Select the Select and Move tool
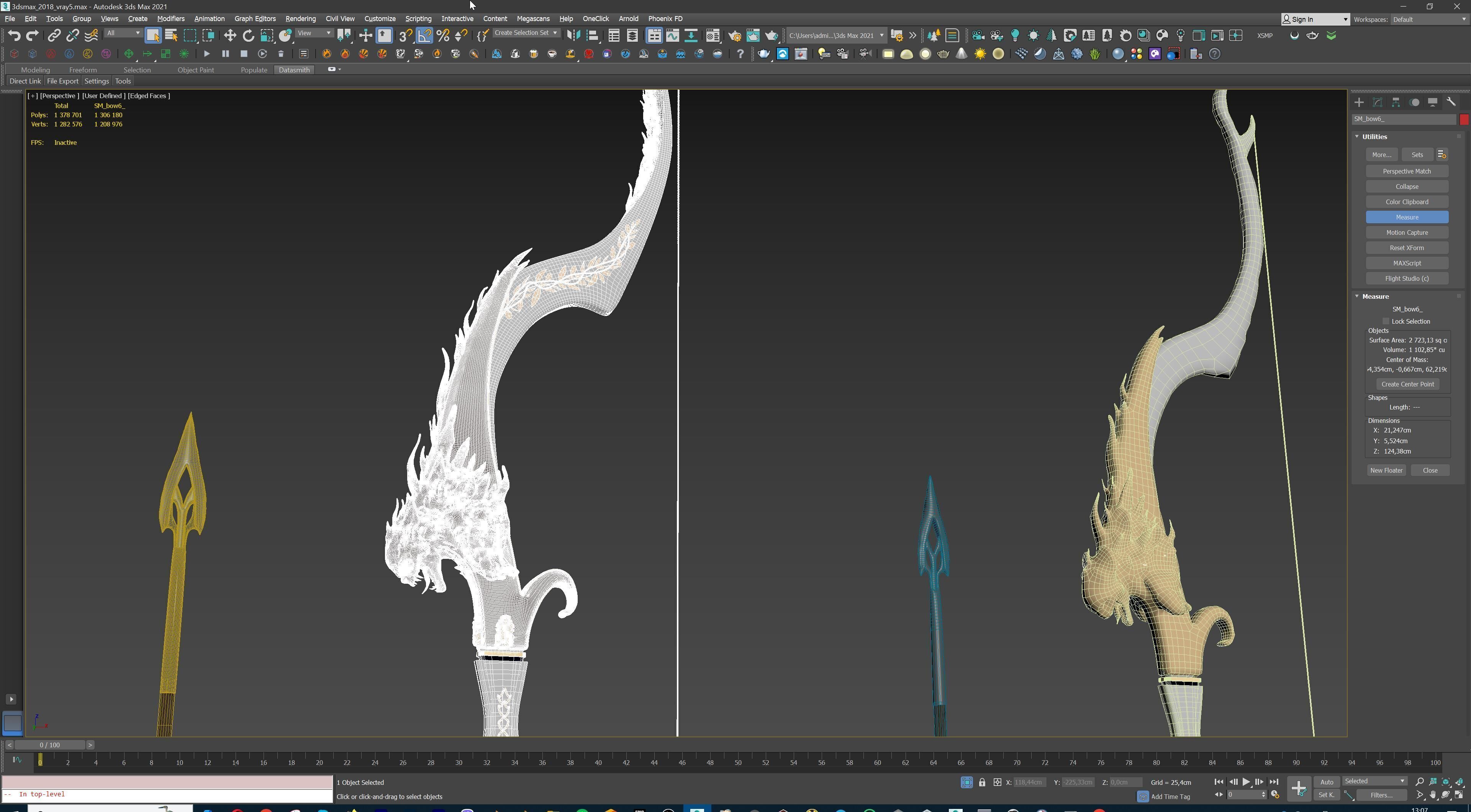This screenshot has height=812, width=1471. (x=229, y=35)
